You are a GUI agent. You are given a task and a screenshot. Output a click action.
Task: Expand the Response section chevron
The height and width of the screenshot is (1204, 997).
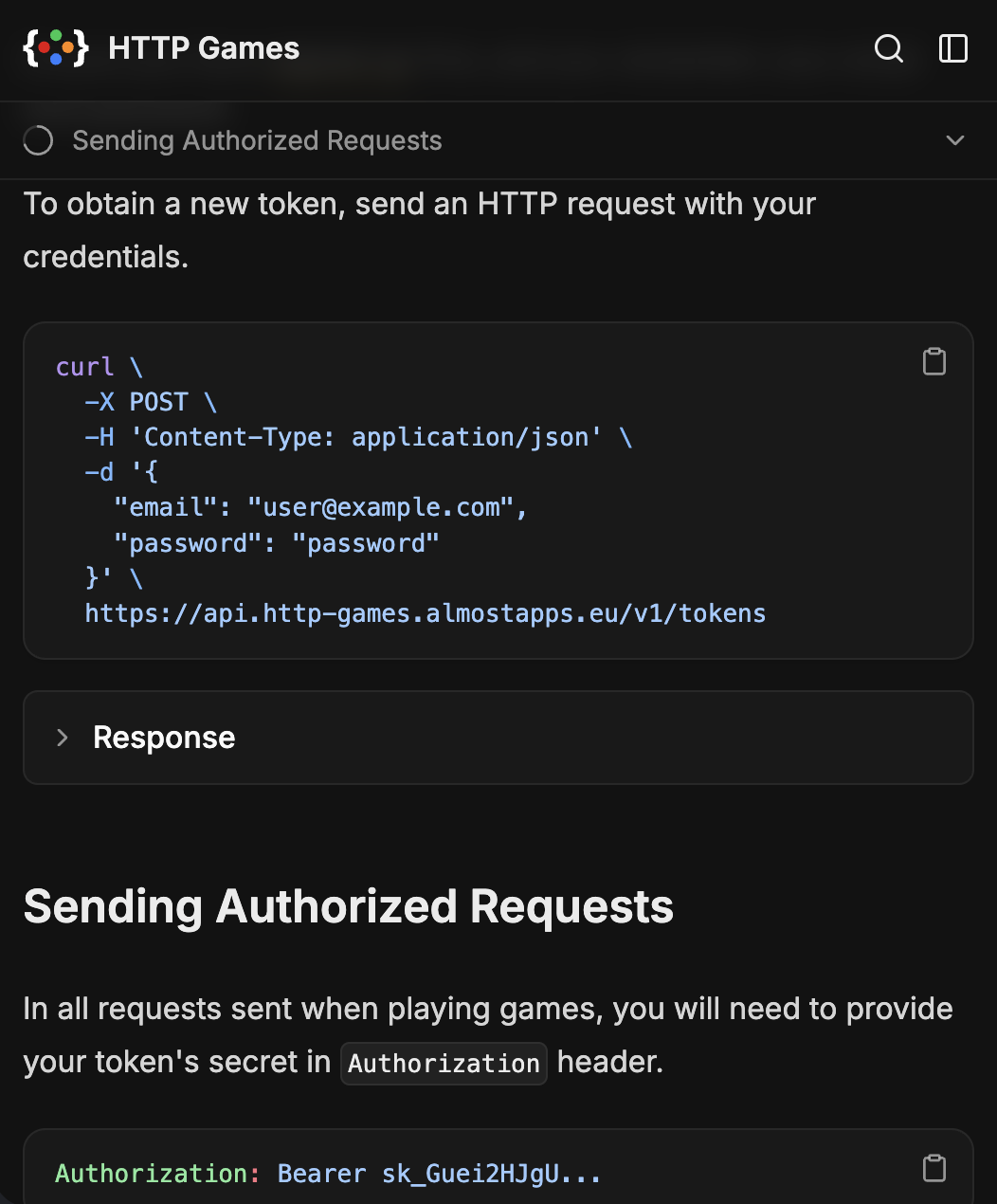click(63, 738)
